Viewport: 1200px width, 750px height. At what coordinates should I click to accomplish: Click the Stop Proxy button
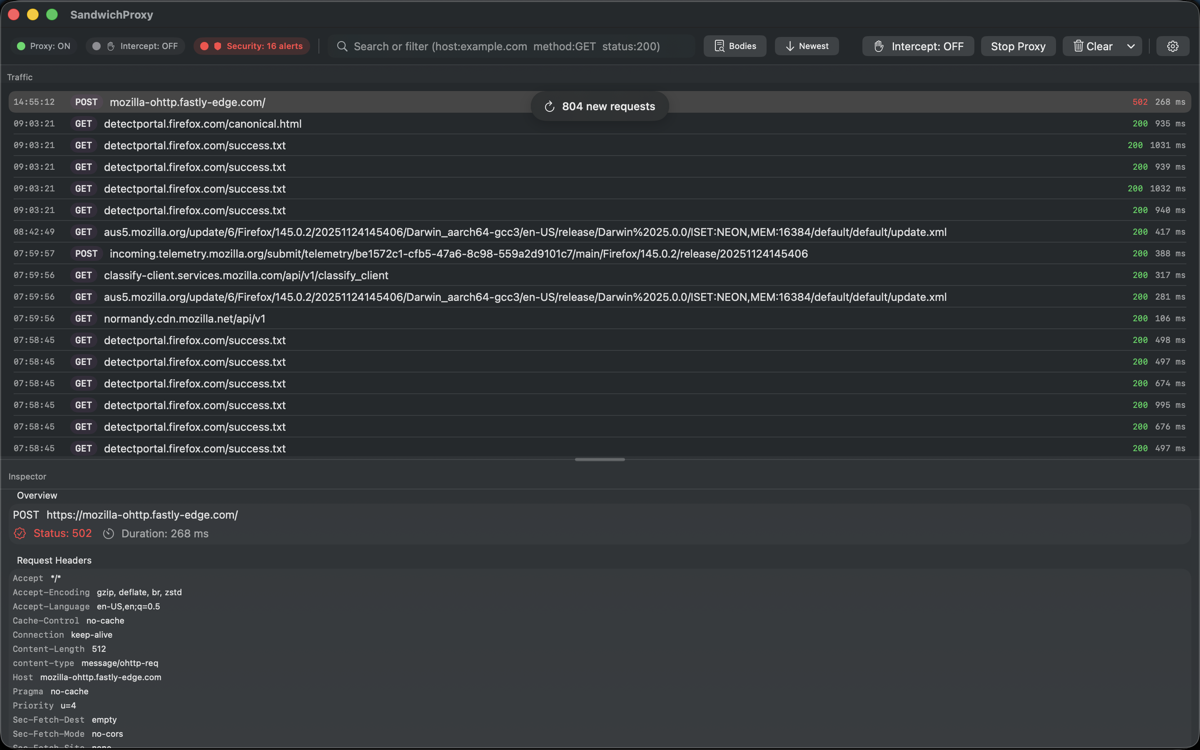(1017, 46)
